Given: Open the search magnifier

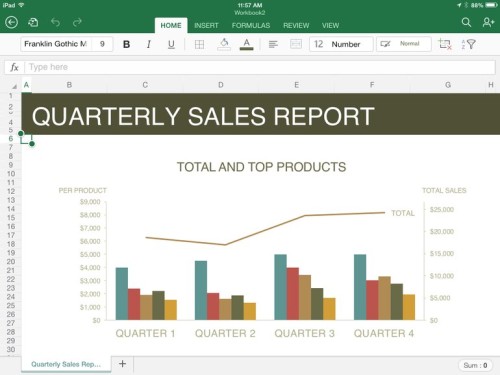Looking at the screenshot, I should pos(466,22).
